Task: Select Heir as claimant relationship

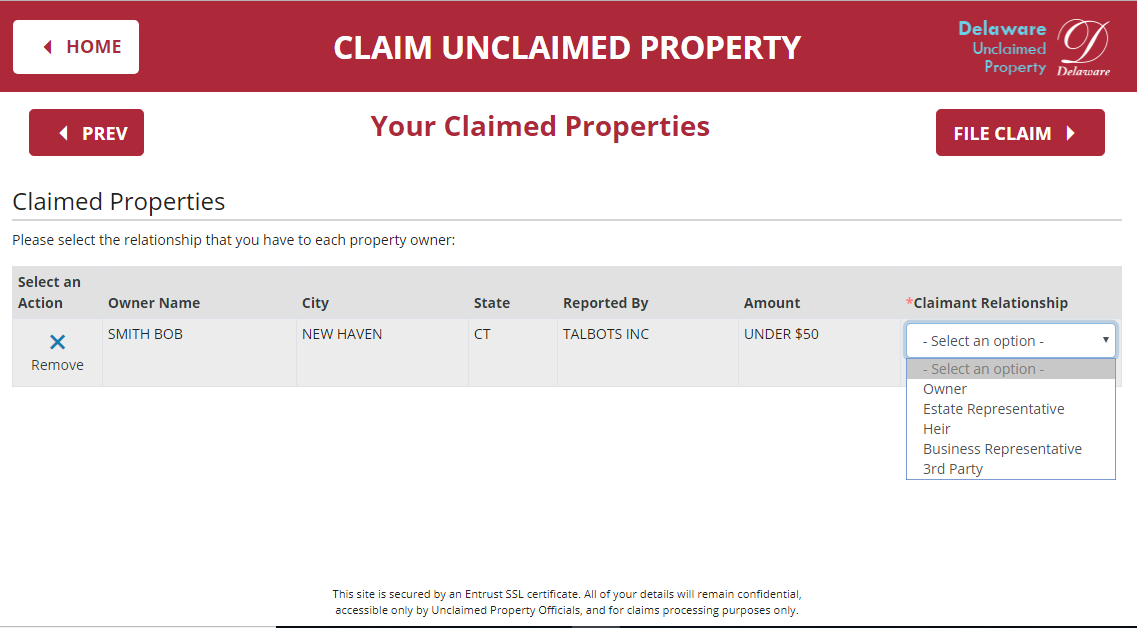Action: coord(937,429)
